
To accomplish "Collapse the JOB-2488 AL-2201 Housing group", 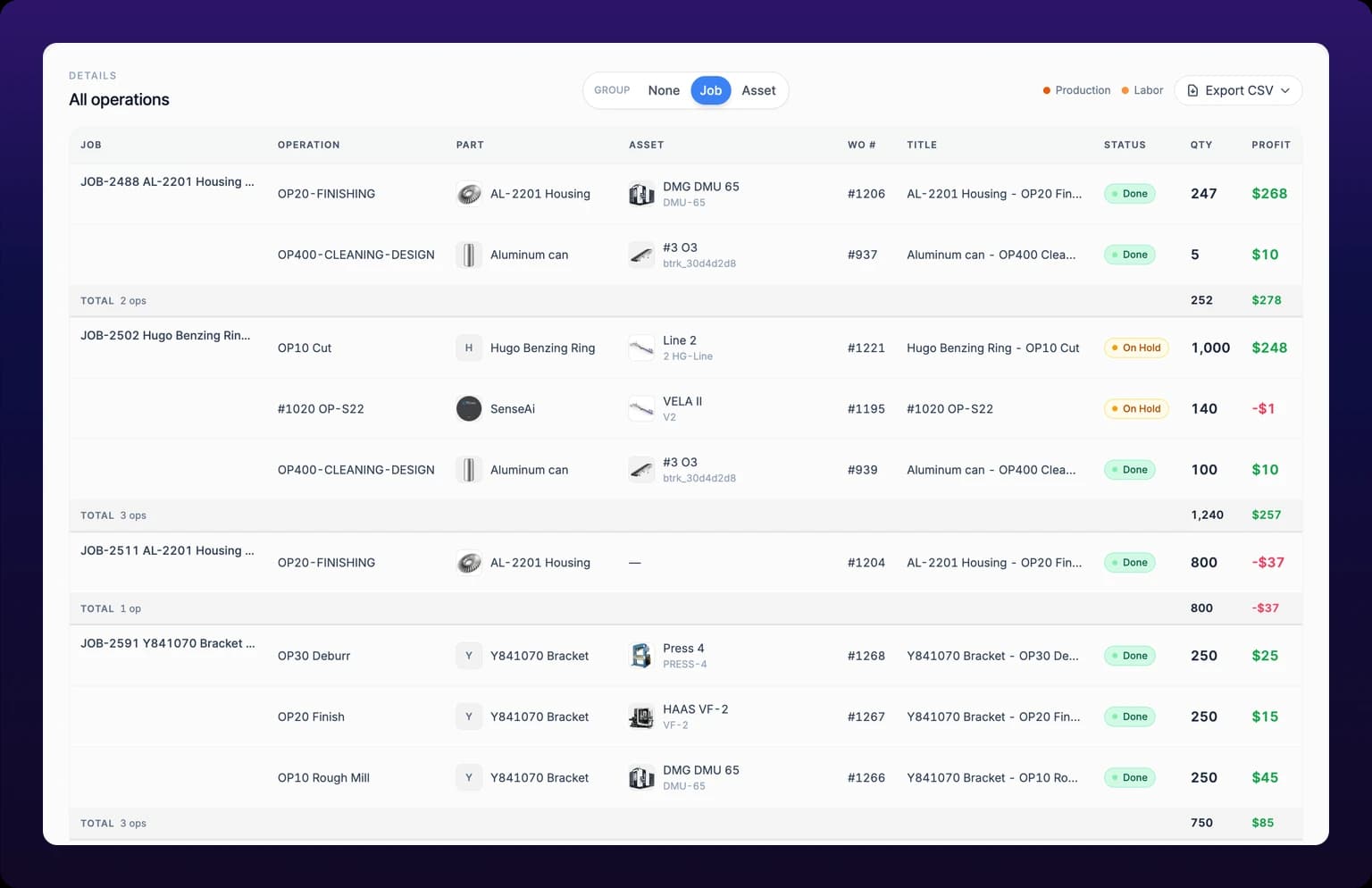I will 167,181.
